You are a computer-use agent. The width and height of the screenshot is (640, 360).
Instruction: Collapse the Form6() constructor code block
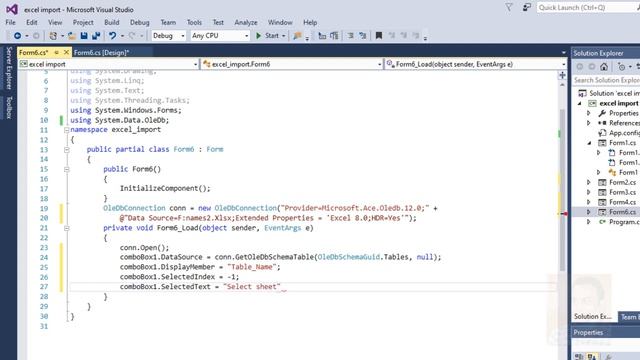66,169
